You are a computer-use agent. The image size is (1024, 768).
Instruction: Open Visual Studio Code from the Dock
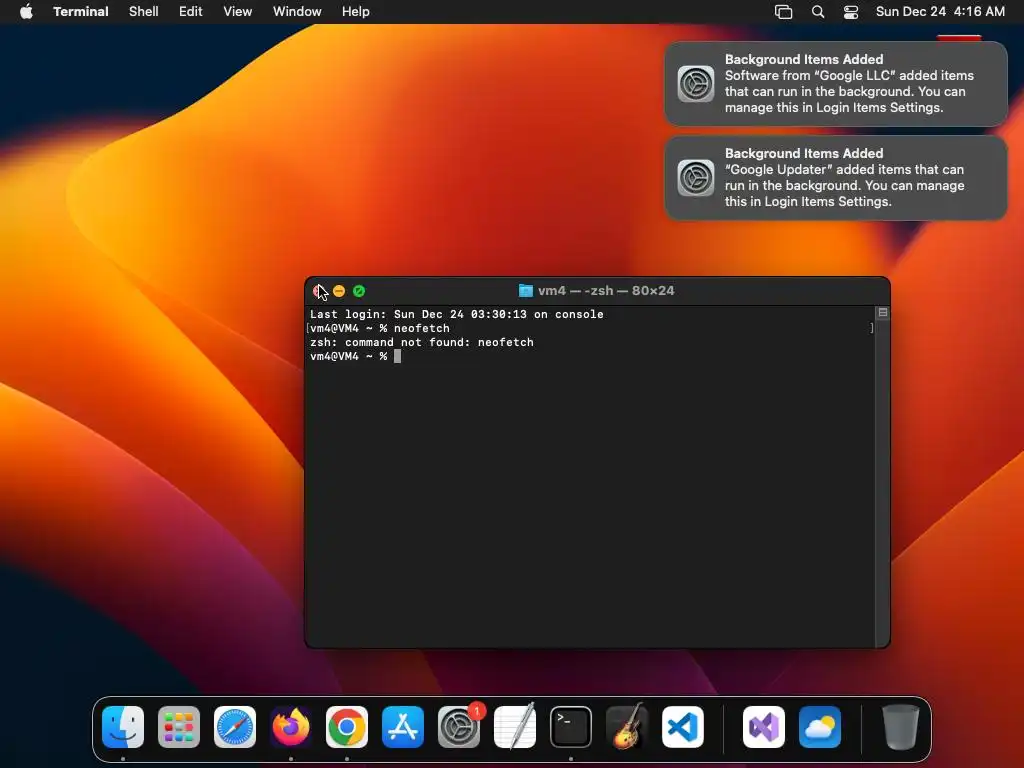[683, 727]
